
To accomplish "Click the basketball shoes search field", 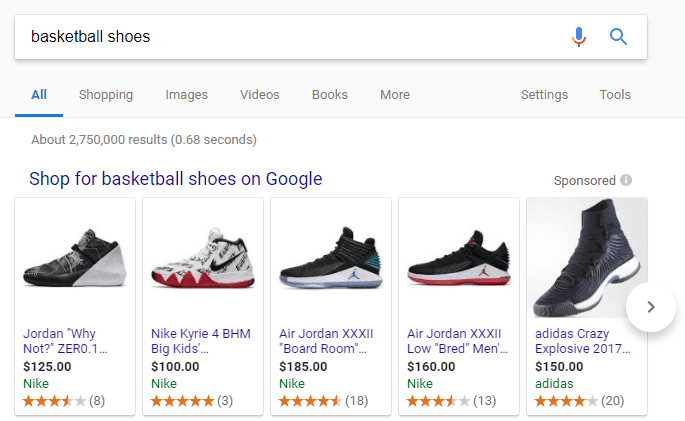I will 290,37.
